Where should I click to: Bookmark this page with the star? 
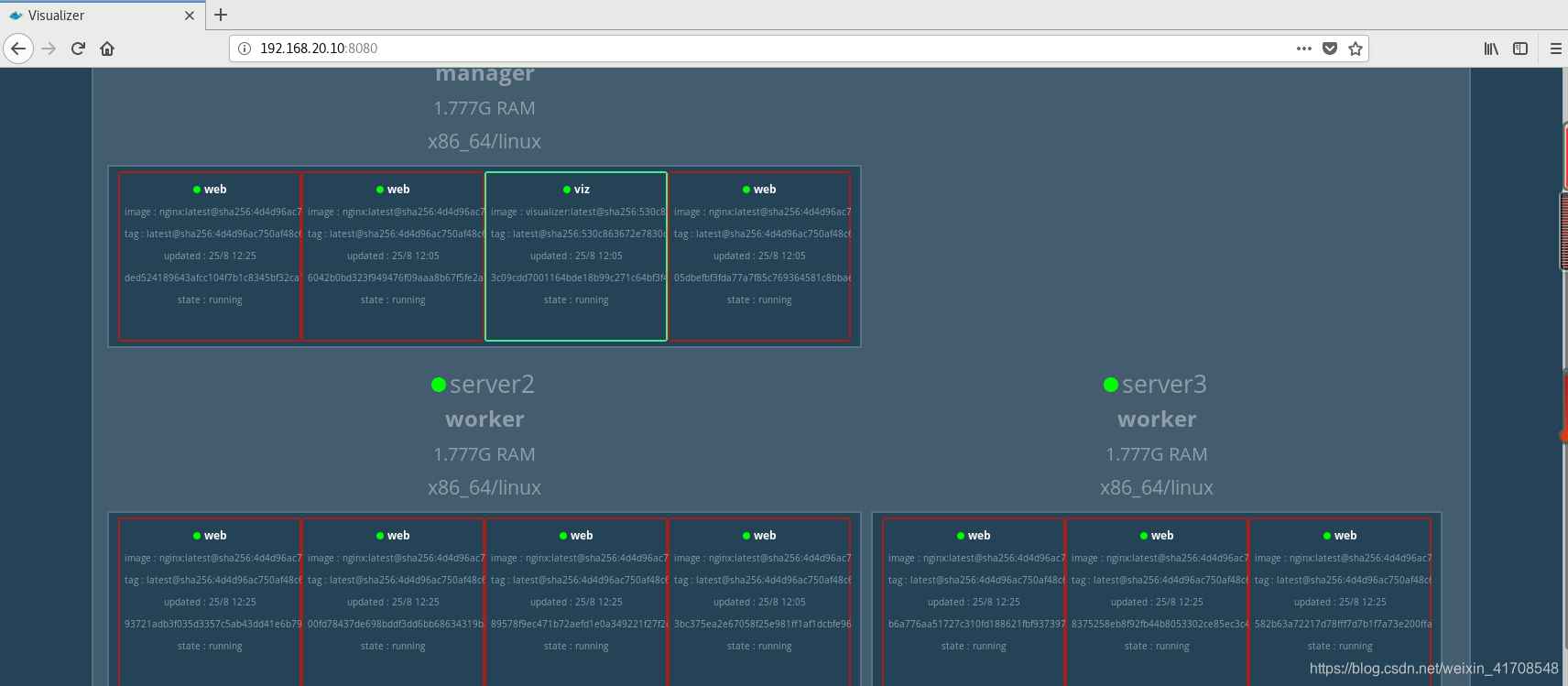coord(1356,49)
